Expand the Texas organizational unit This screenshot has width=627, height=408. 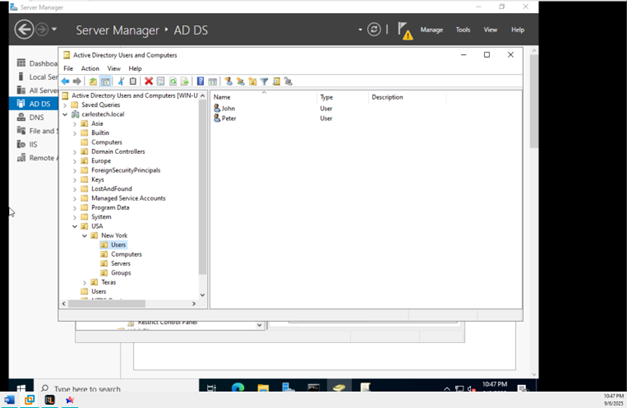[85, 282]
